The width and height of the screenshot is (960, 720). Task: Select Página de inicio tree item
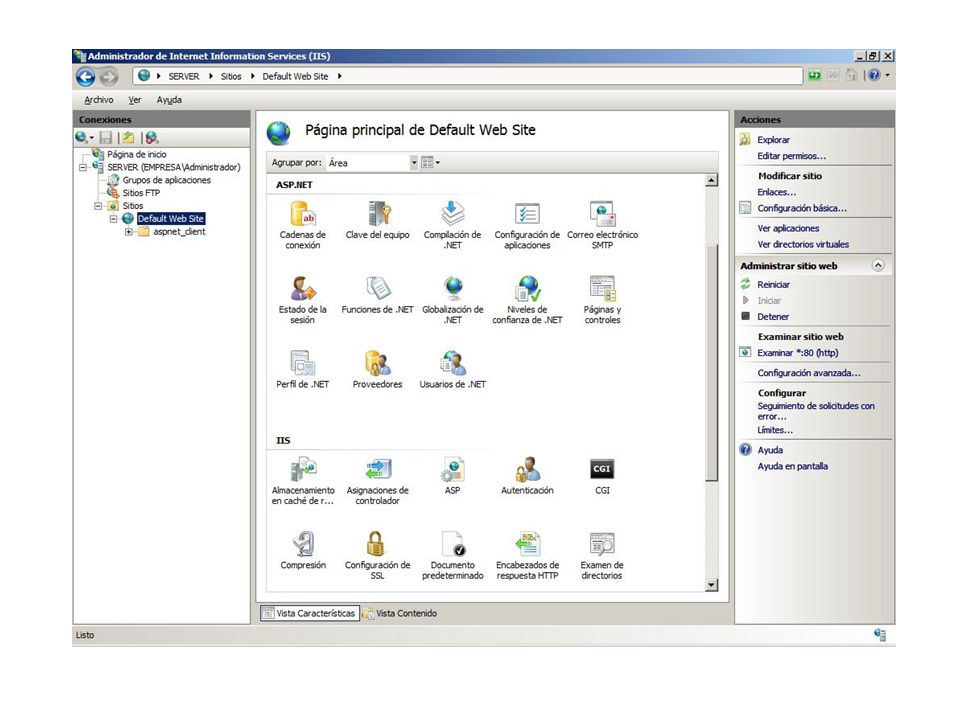(x=137, y=154)
